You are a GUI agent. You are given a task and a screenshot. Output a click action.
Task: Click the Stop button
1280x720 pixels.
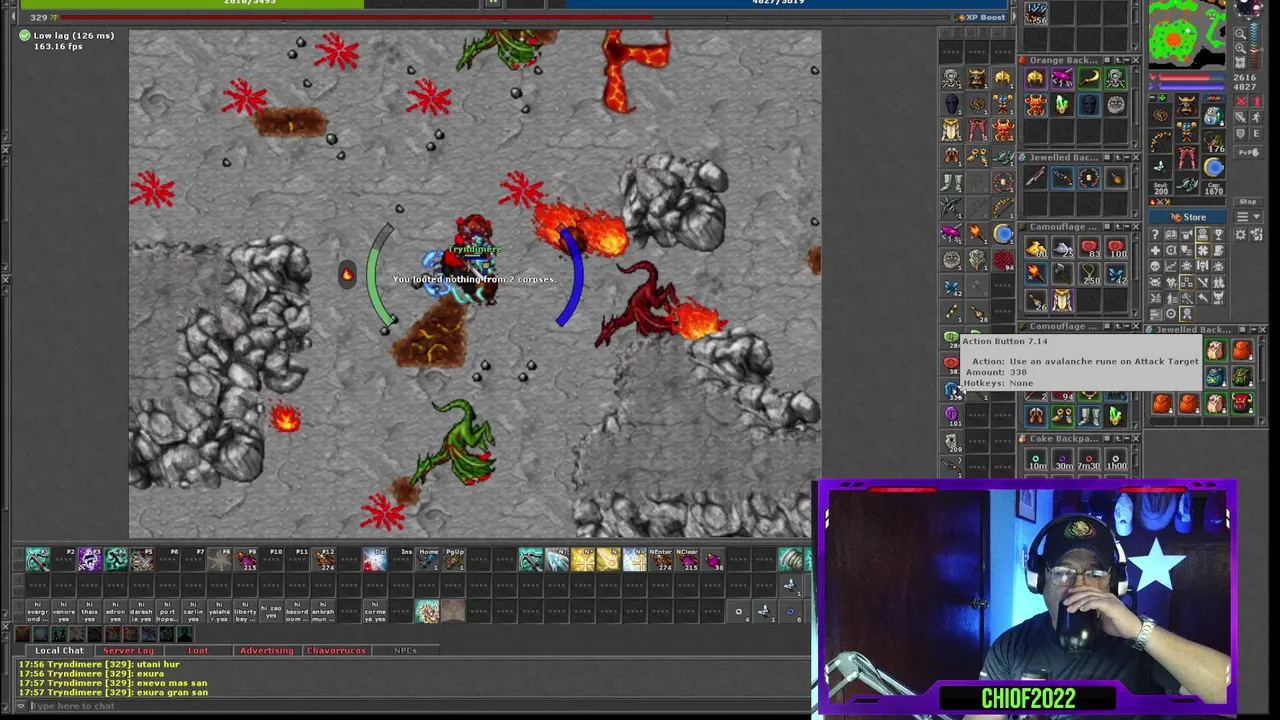coord(1248,202)
